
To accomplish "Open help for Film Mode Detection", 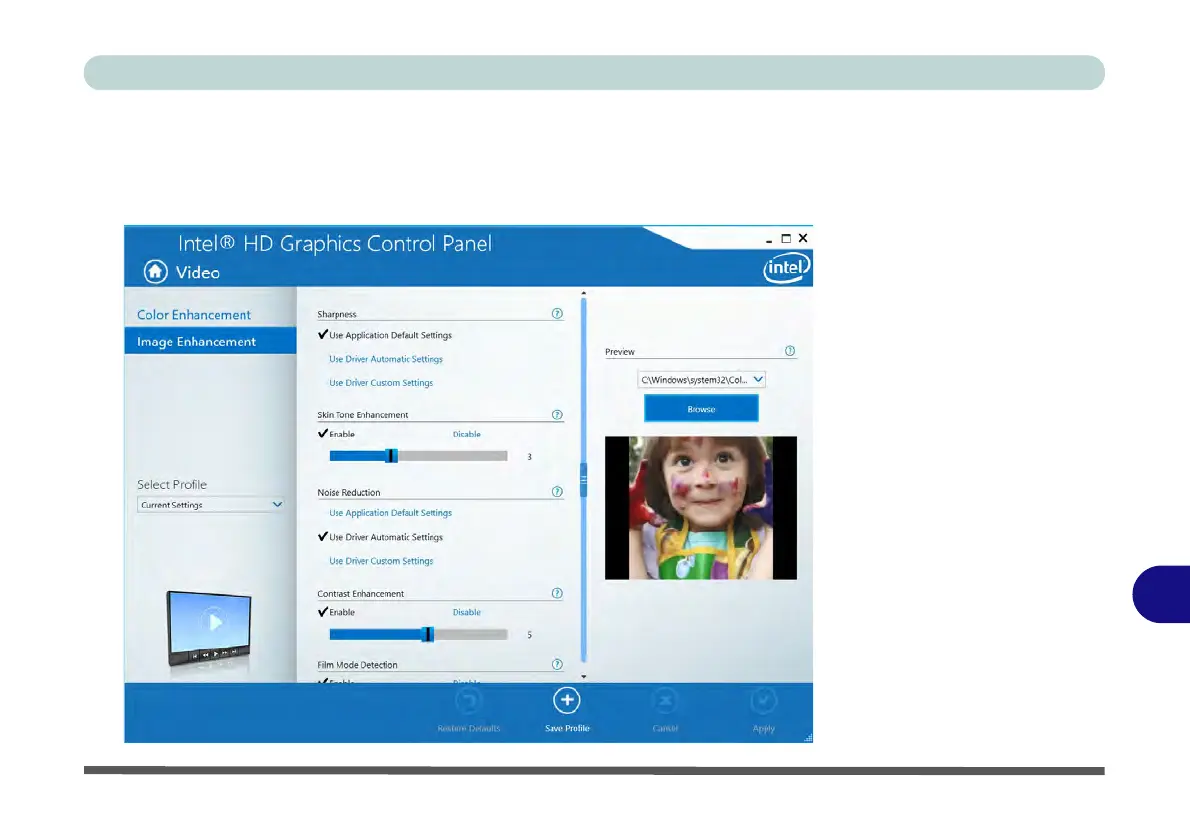I will [557, 665].
